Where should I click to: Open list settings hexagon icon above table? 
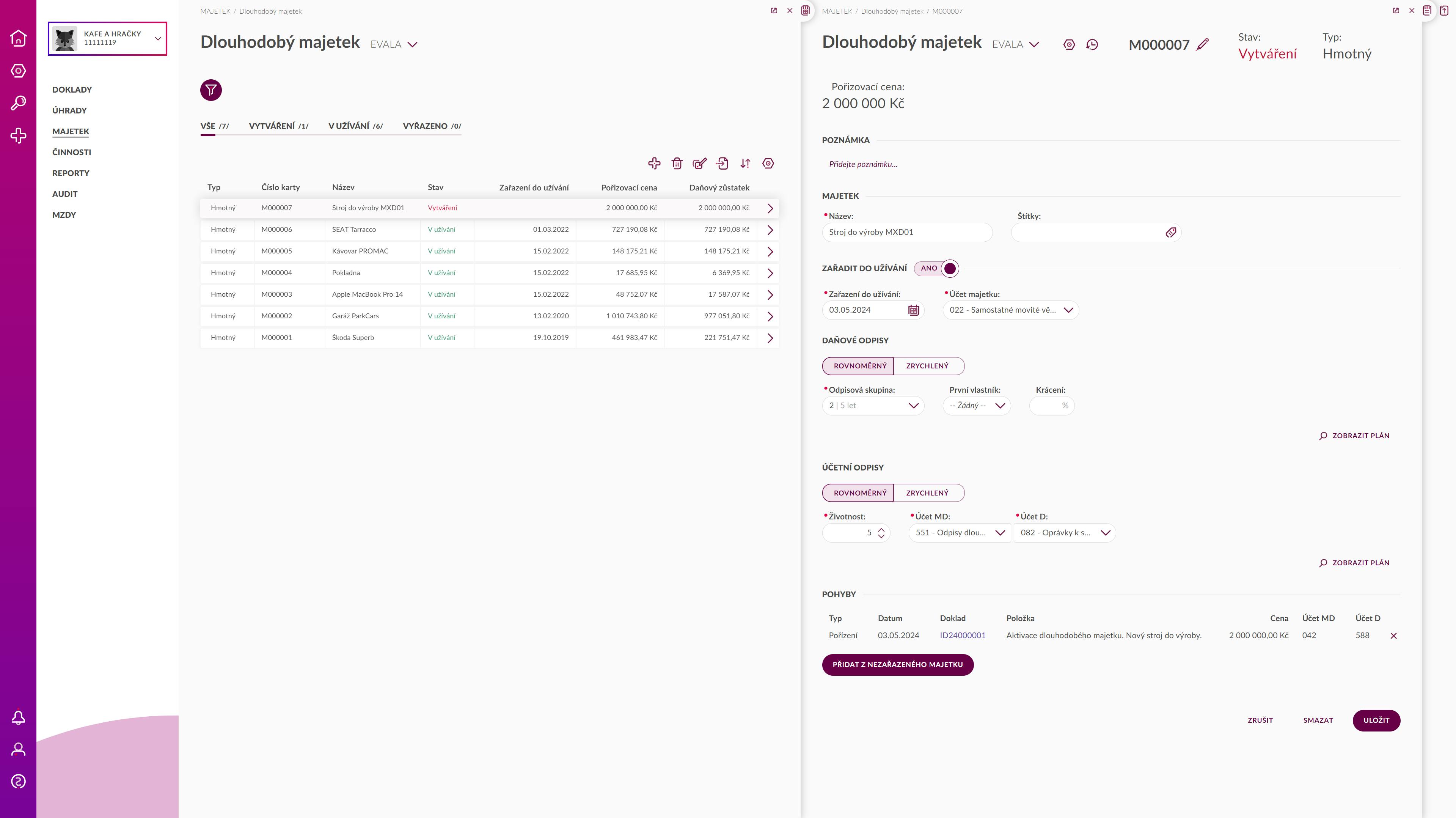click(768, 164)
